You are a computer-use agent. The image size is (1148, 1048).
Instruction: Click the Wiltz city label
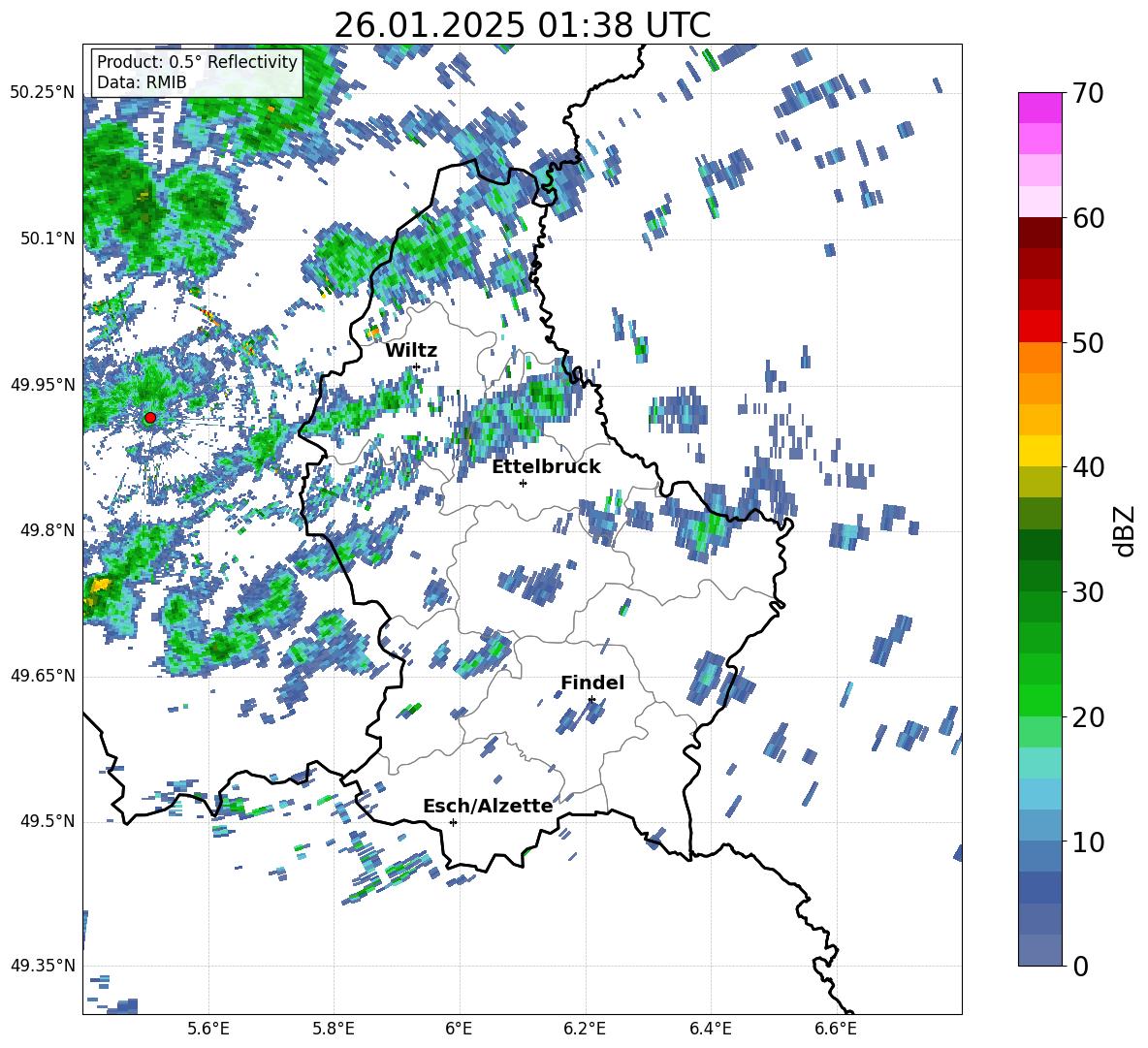[x=411, y=351]
